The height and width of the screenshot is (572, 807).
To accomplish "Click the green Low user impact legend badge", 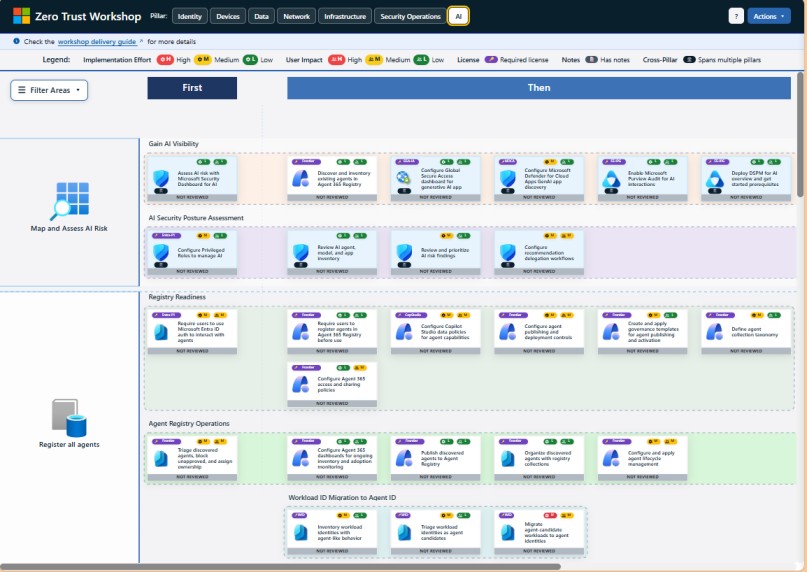I will [421, 60].
